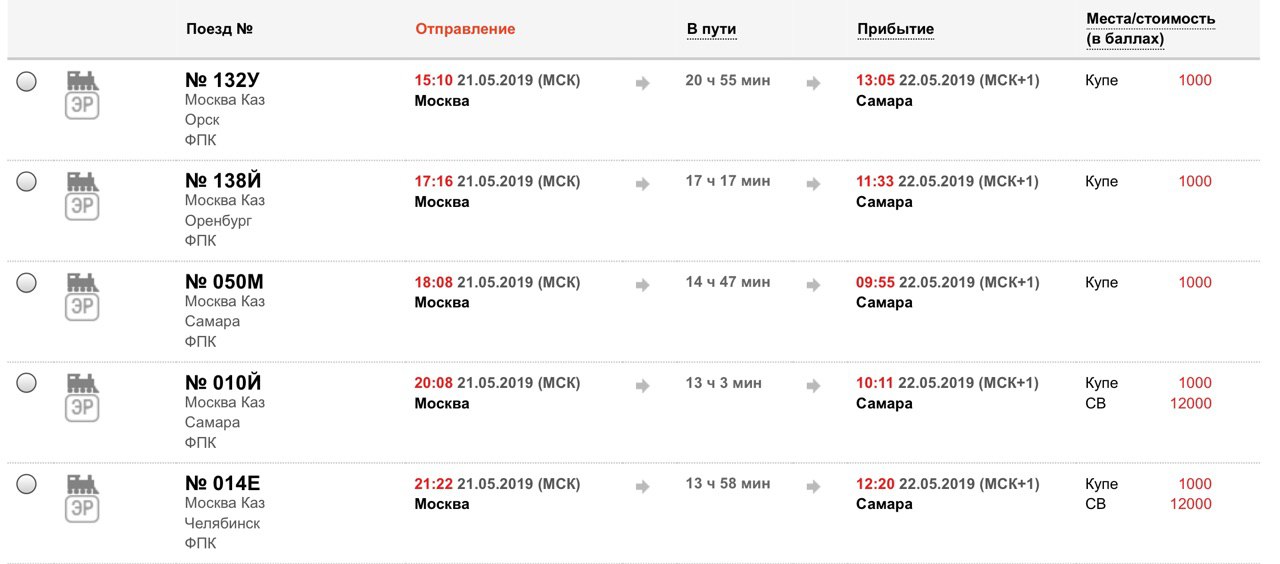Open train number № 010Й details
Viewport: 1280px width, 564px height.
coord(224,383)
